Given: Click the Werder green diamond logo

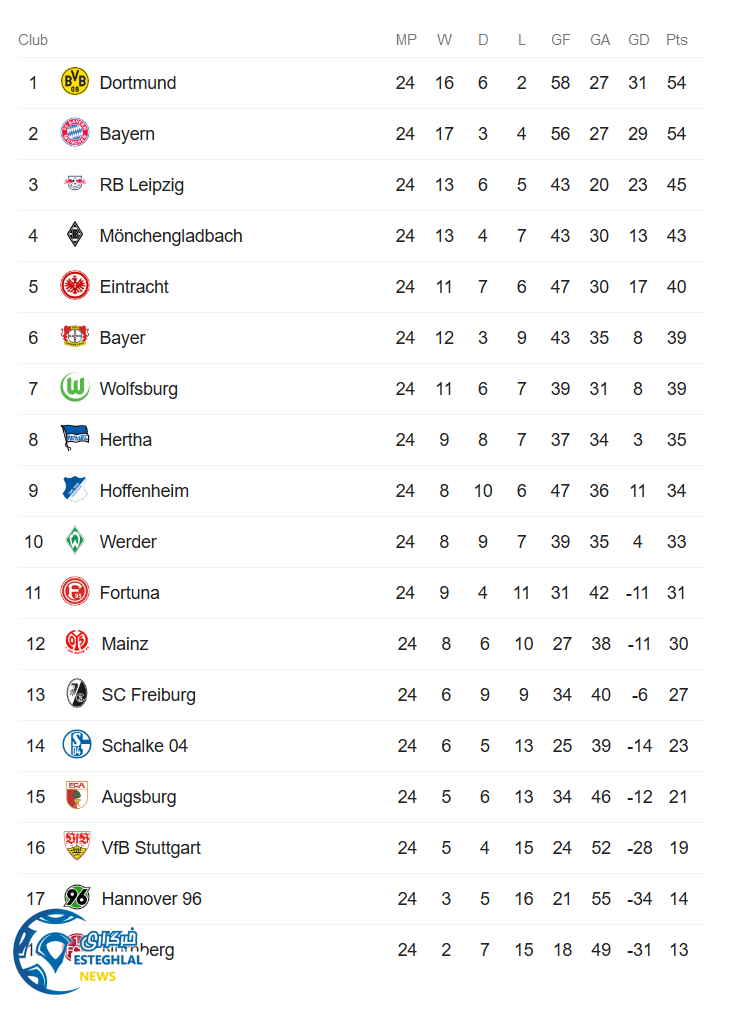Looking at the screenshot, I should coord(75,542).
